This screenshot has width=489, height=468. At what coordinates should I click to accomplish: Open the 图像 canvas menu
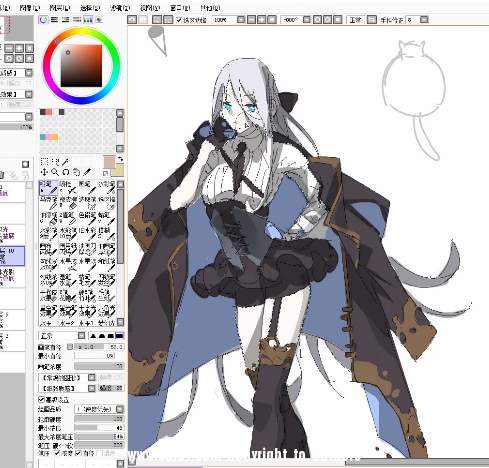(x=29, y=7)
